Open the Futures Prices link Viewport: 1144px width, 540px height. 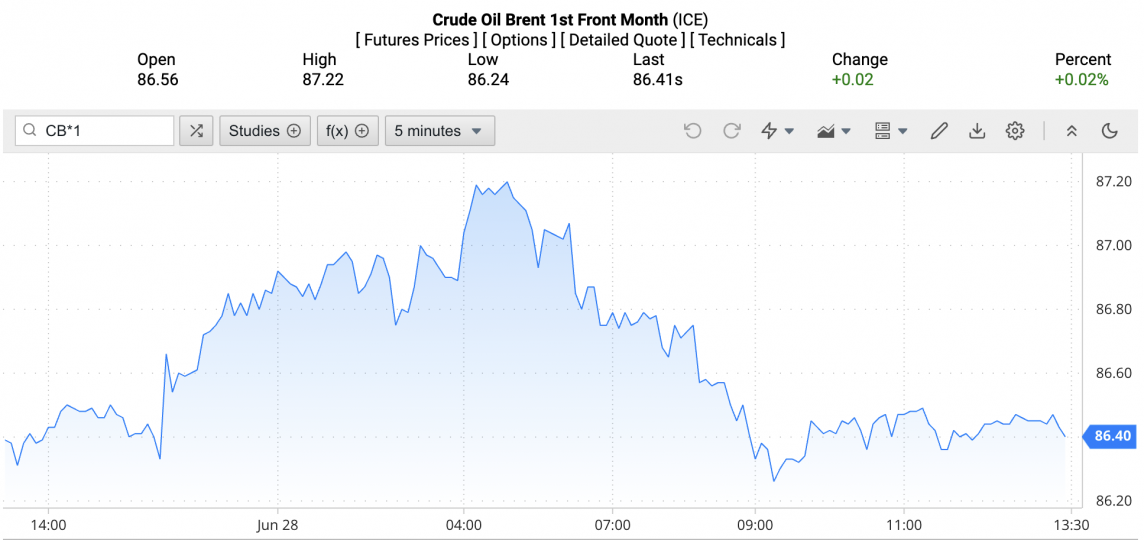[416, 40]
